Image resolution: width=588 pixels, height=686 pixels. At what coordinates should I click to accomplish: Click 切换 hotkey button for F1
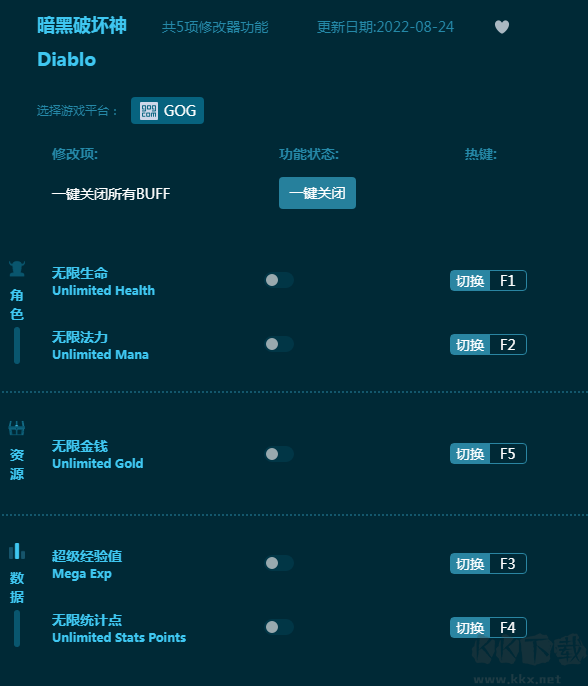click(x=470, y=280)
